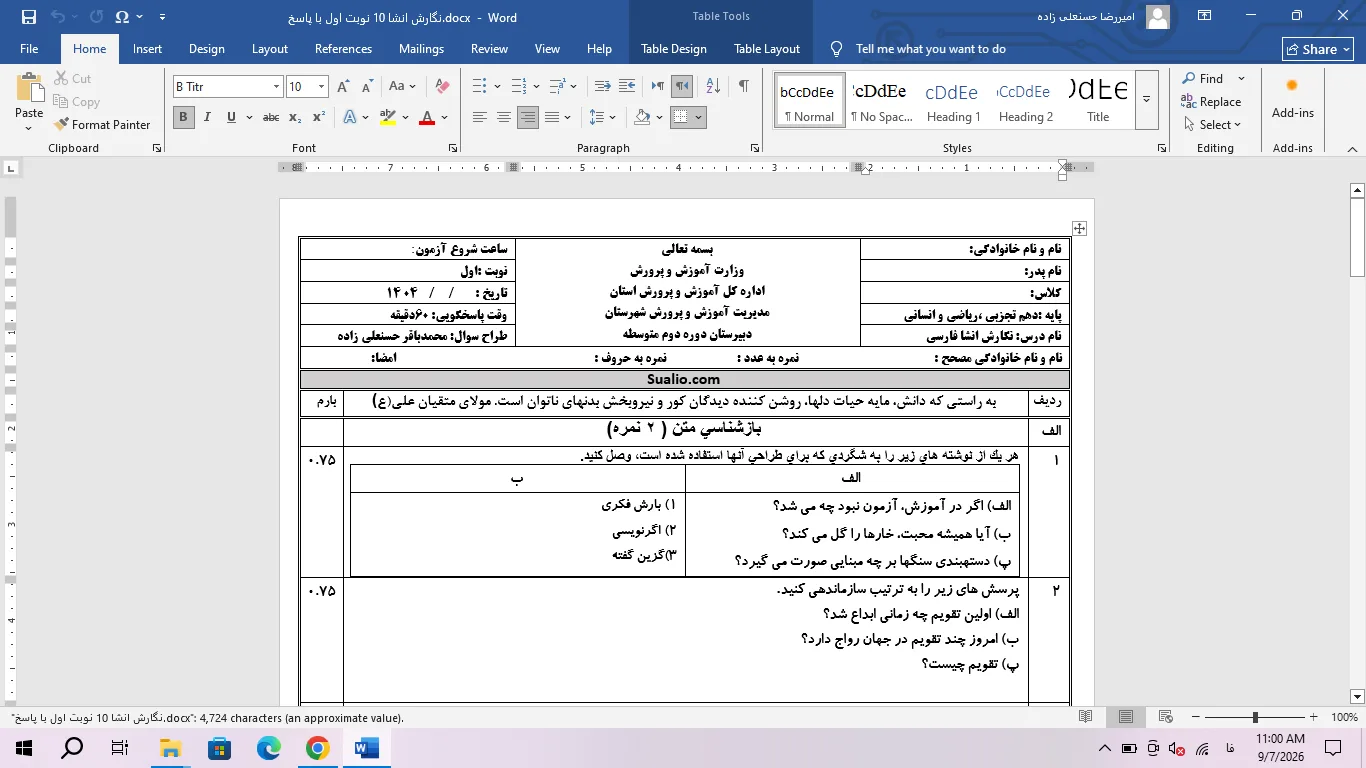Increase font size with the grow font icon
This screenshot has width=1366, height=768.
click(x=344, y=87)
